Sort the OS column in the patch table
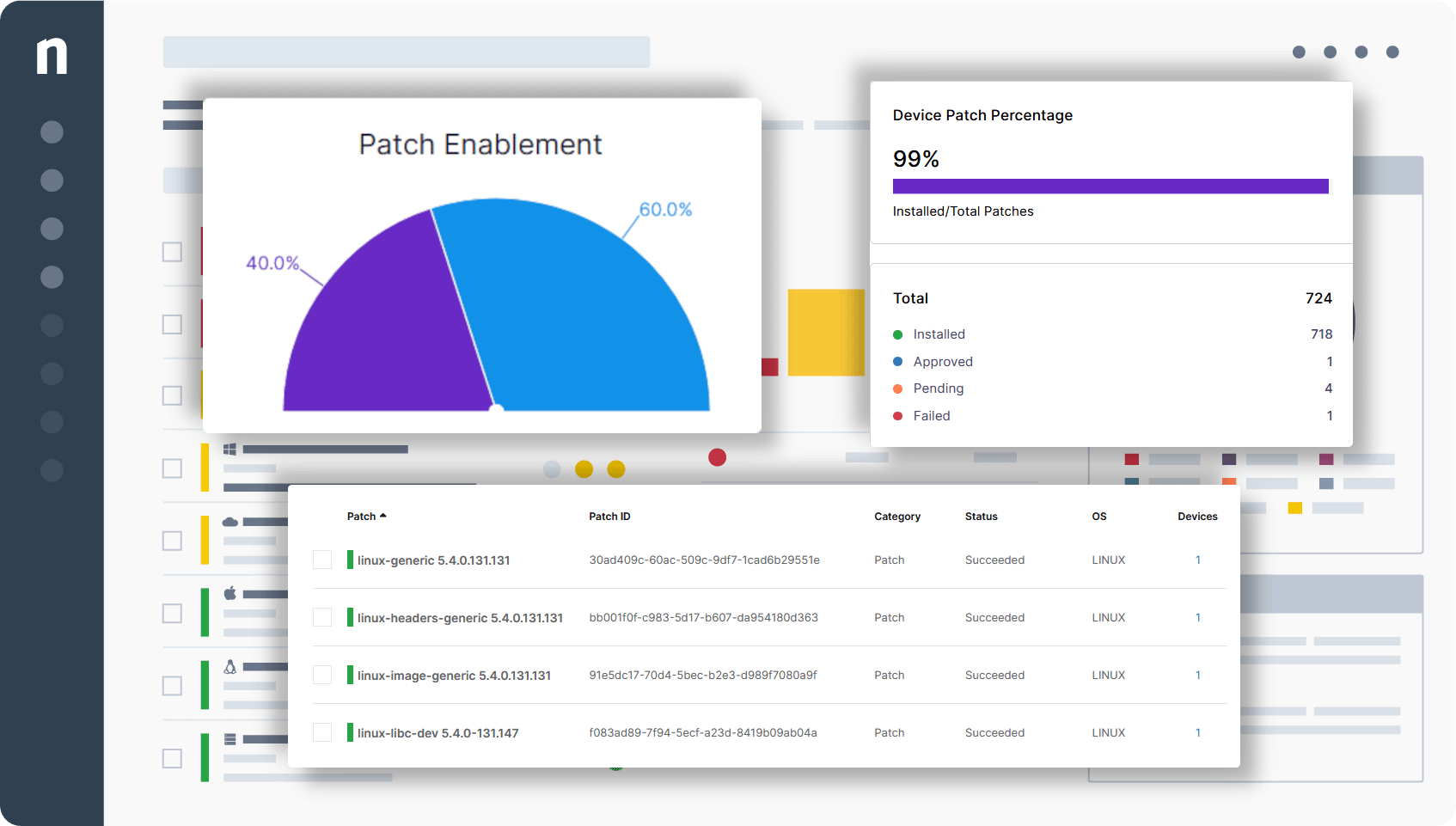The image size is (1456, 826). point(1098,517)
